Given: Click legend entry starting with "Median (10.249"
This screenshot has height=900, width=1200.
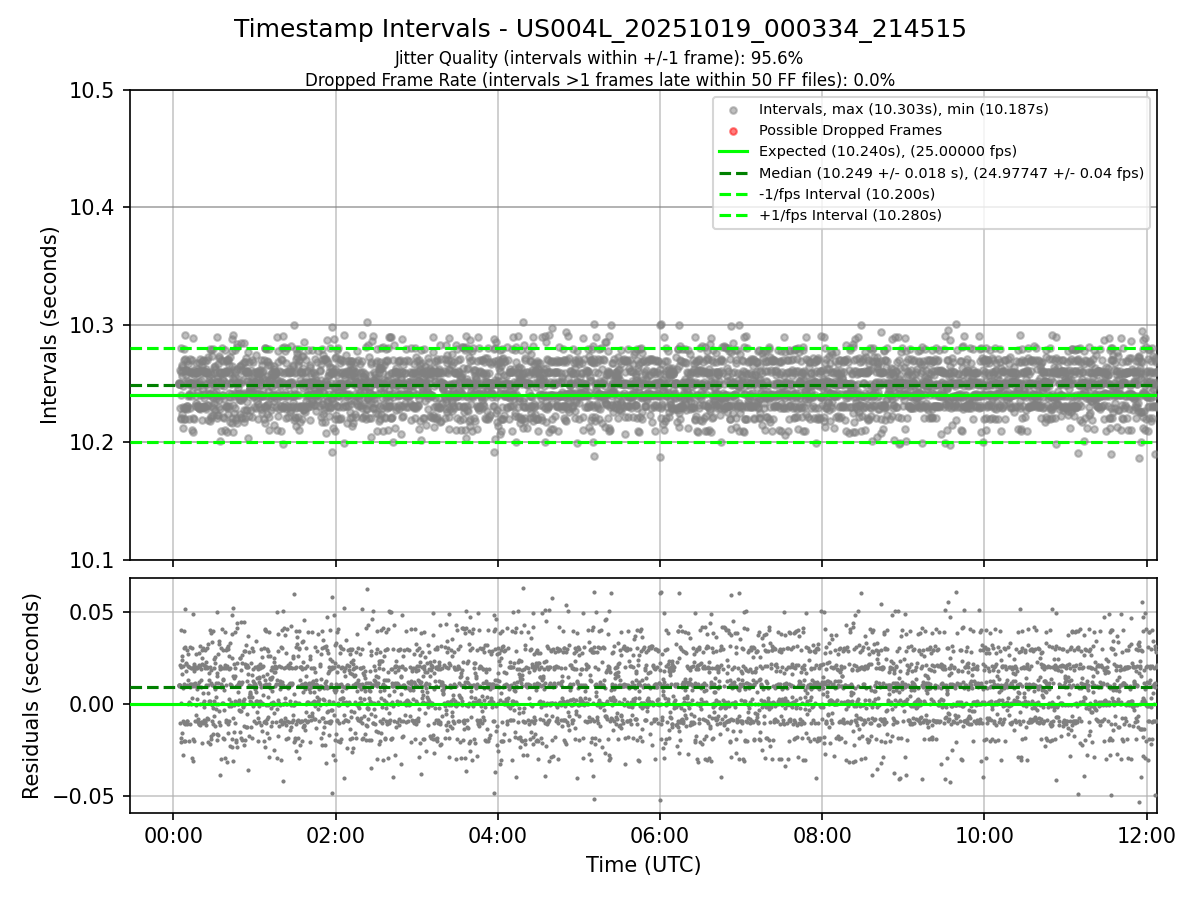Looking at the screenshot, I should 951,172.
